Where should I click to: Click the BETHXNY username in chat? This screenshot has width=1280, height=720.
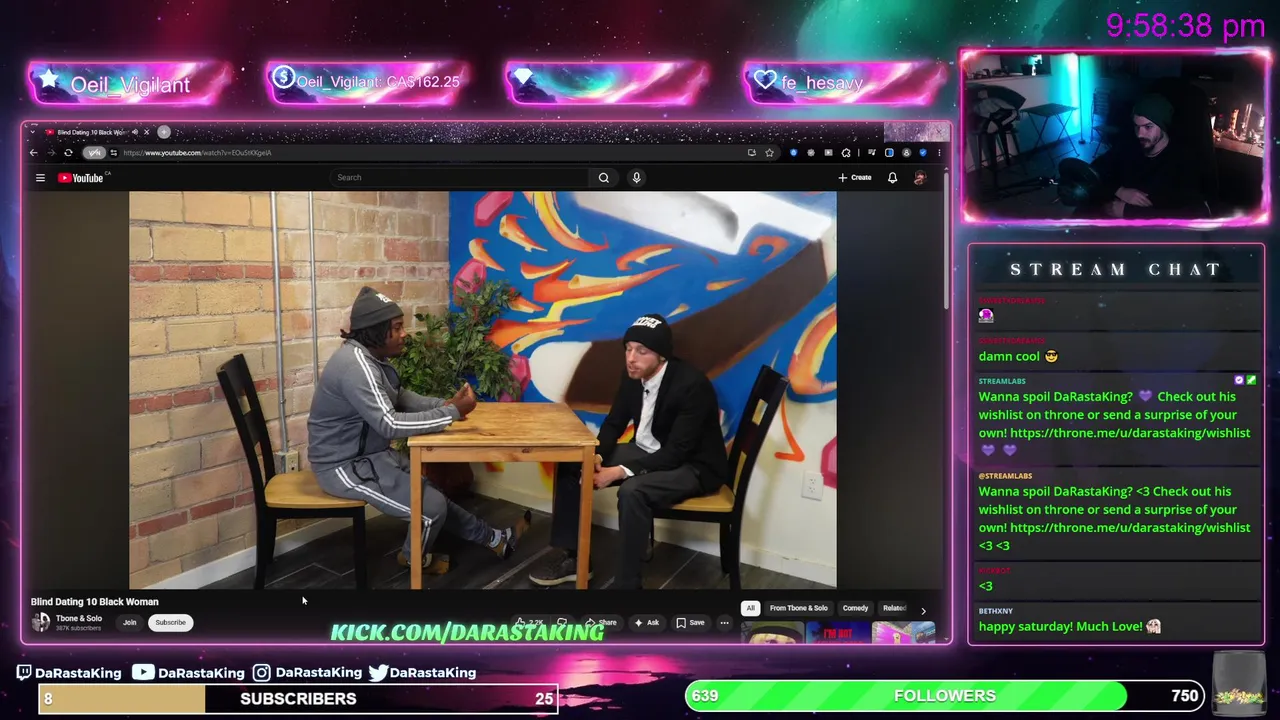coord(996,611)
